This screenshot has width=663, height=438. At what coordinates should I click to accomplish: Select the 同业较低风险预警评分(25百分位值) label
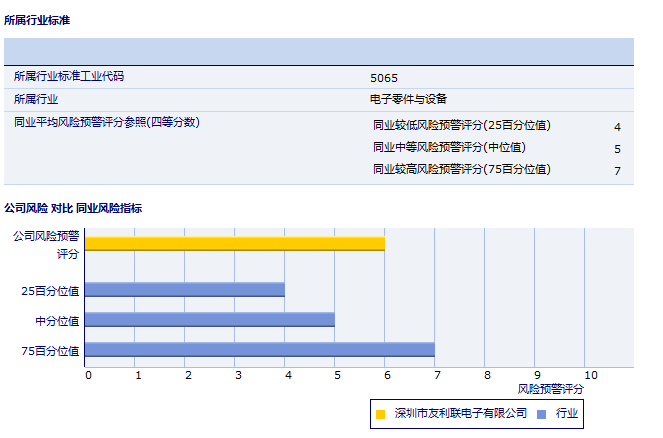(x=461, y=126)
